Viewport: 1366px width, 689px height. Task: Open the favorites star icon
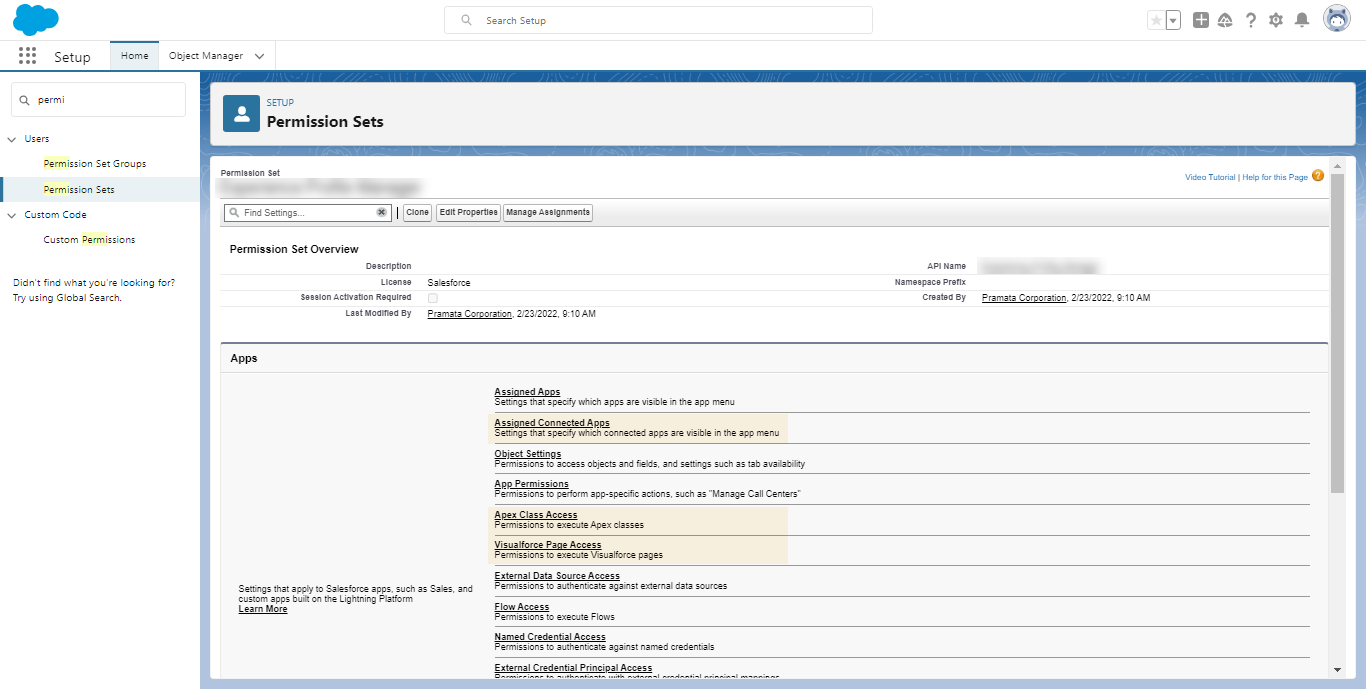1156,20
